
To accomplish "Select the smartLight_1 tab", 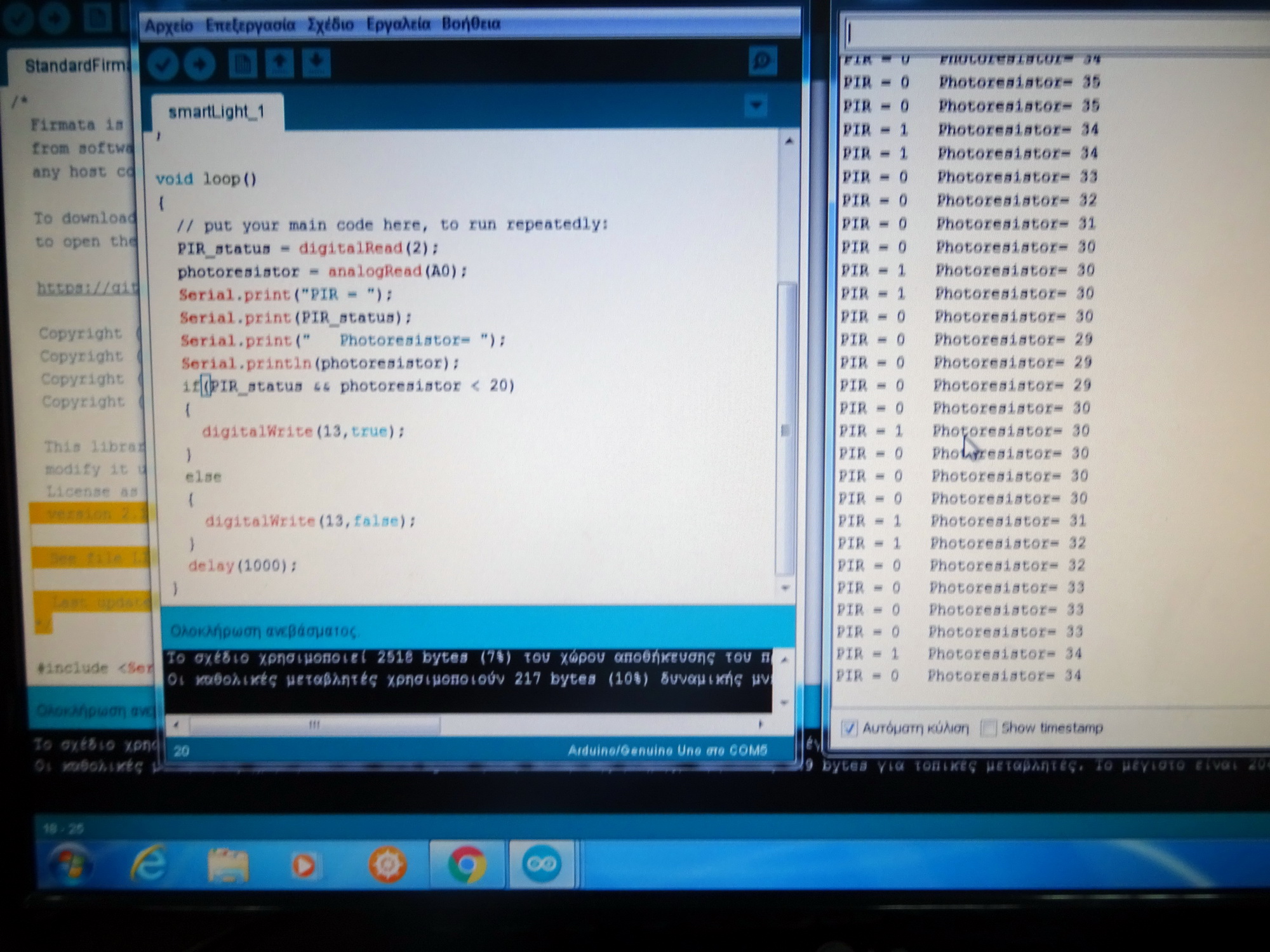I will click(x=217, y=112).
